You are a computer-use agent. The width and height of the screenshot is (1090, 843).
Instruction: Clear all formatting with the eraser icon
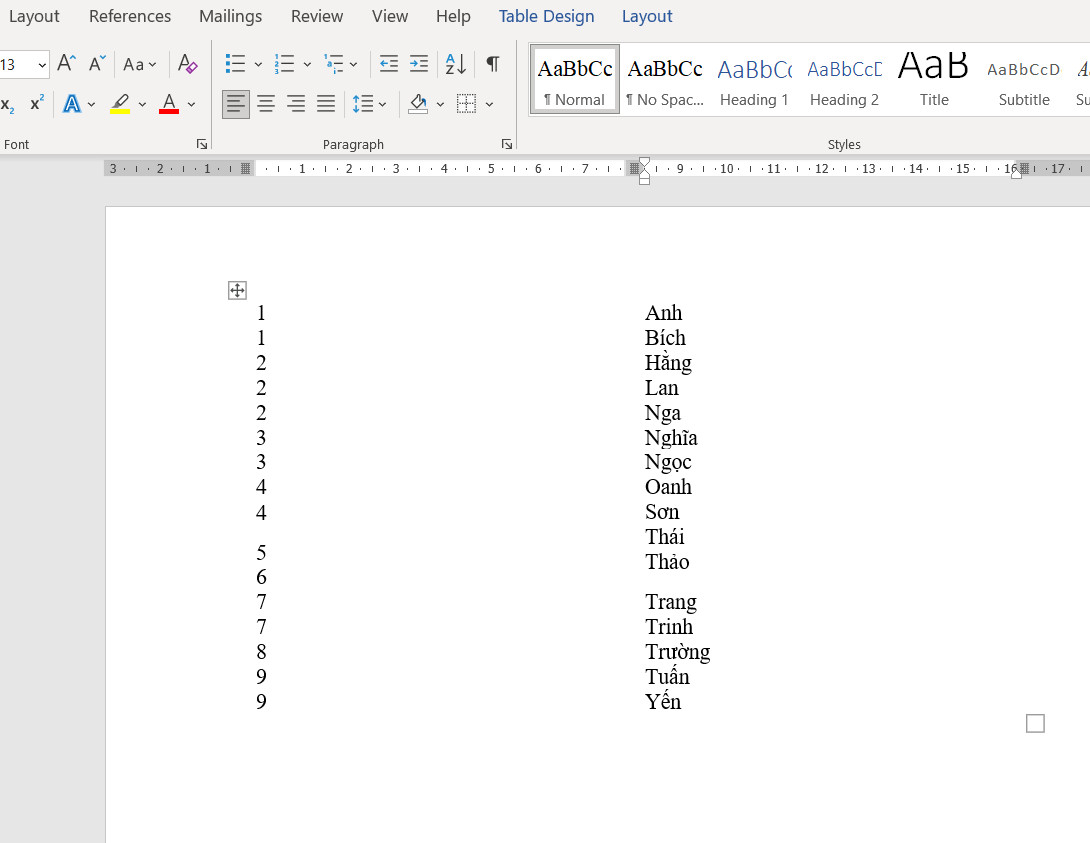click(187, 64)
